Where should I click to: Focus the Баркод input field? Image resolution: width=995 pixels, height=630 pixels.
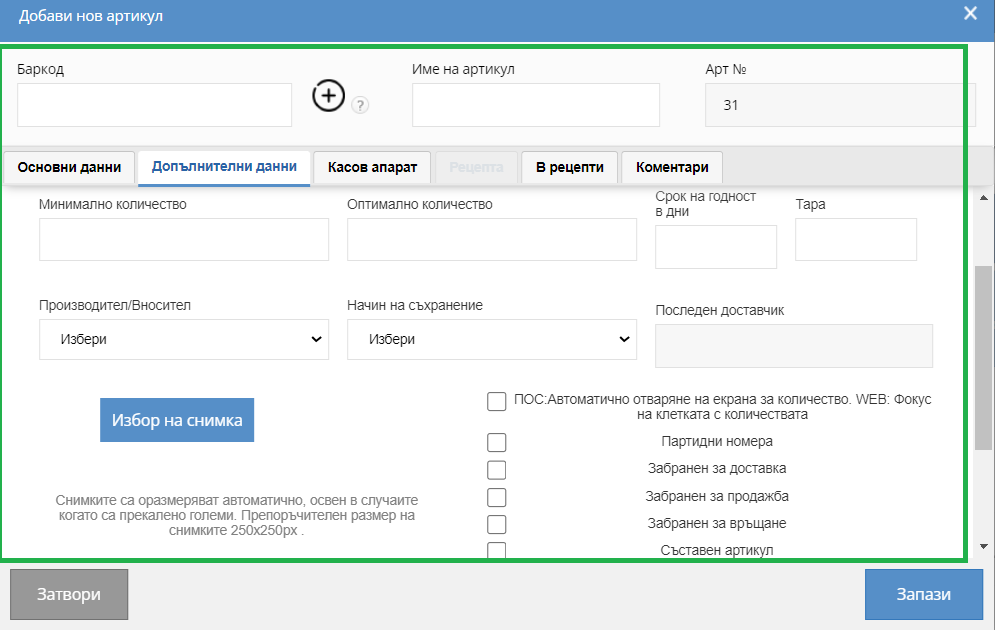pyautogui.click(x=154, y=105)
